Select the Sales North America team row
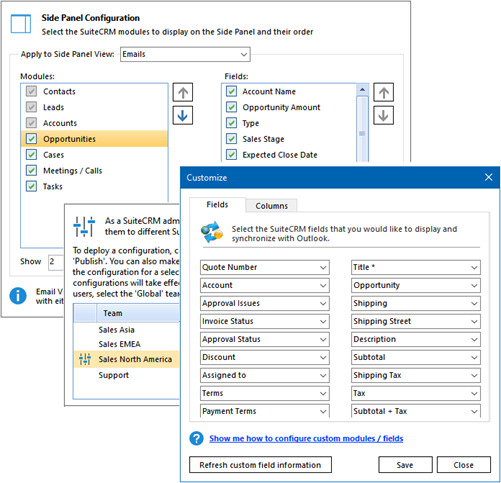The height and width of the screenshot is (483, 501). (x=126, y=359)
